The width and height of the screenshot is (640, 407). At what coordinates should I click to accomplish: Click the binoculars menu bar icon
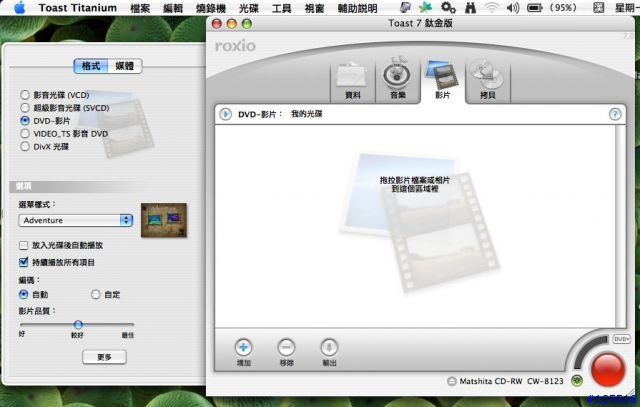470,7
